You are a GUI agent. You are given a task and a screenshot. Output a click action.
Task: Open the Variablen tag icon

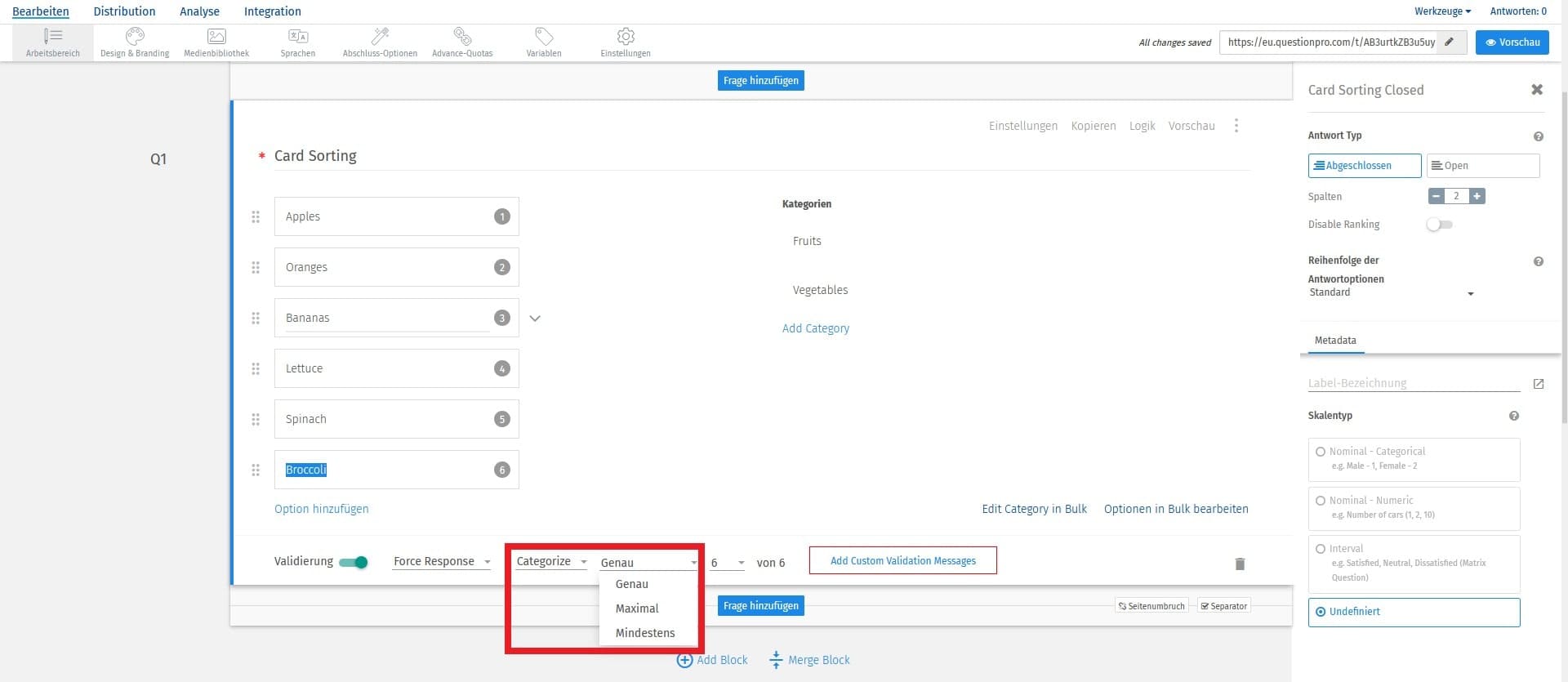point(544,36)
